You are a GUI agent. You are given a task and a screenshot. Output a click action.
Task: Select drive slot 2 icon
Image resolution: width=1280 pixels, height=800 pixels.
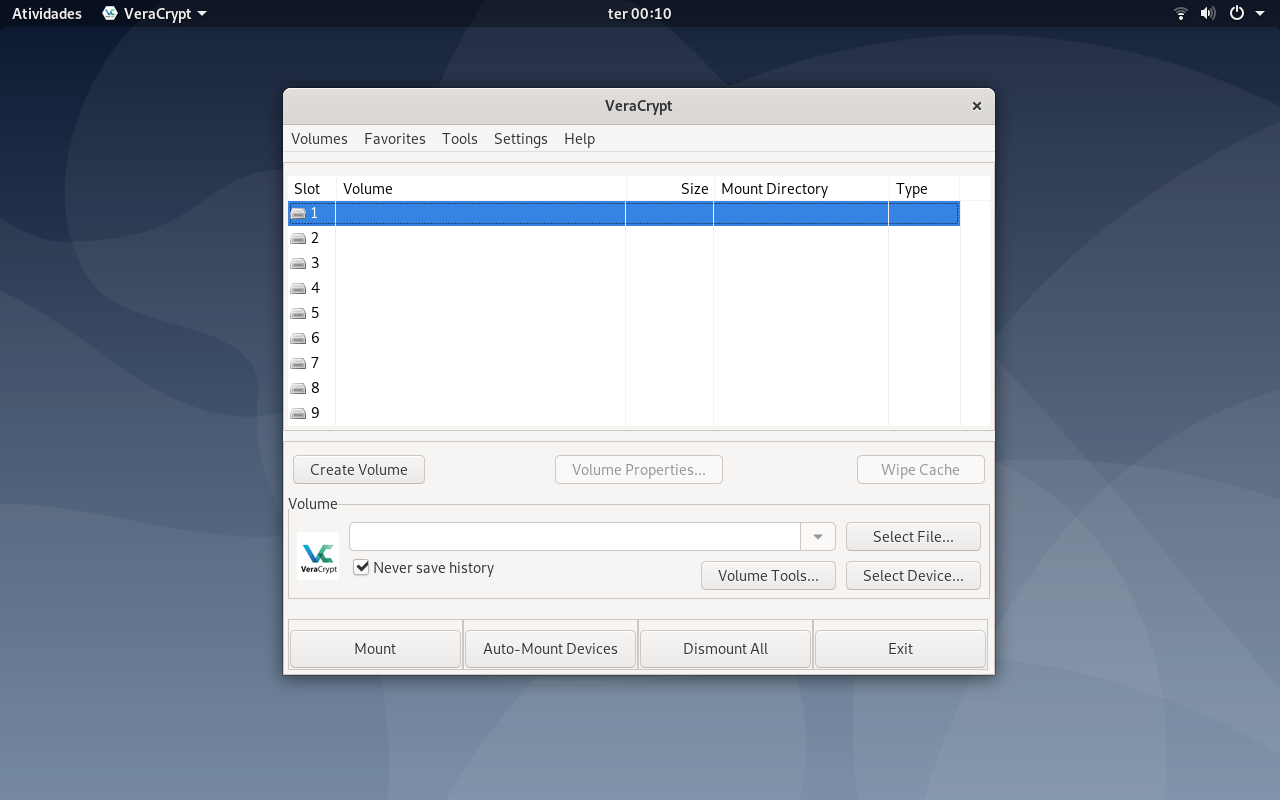point(298,238)
